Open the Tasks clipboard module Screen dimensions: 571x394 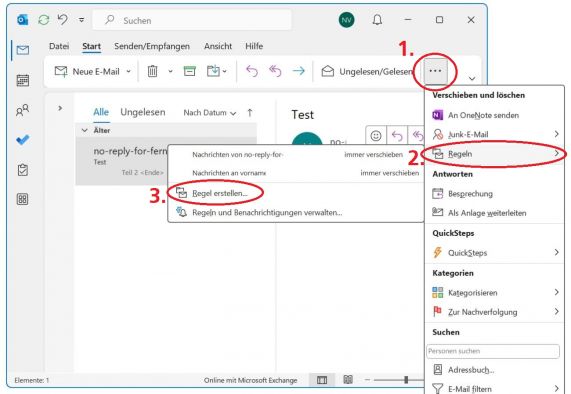click(23, 170)
